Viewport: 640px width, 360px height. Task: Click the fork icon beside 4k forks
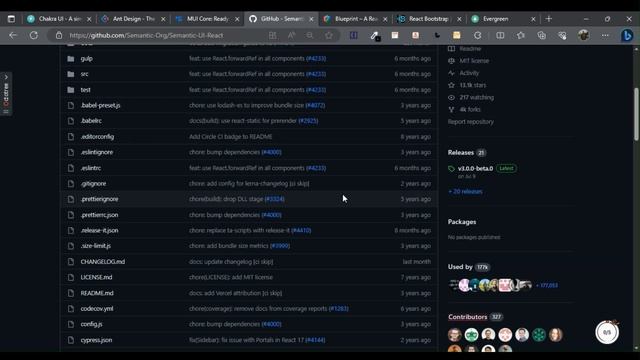tap(451, 109)
